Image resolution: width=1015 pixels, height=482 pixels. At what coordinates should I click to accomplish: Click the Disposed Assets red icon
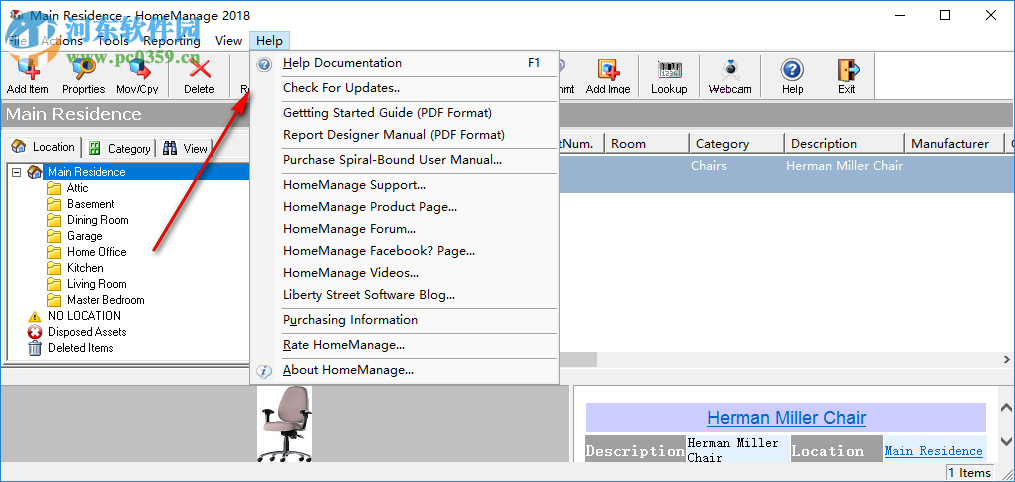coord(35,332)
